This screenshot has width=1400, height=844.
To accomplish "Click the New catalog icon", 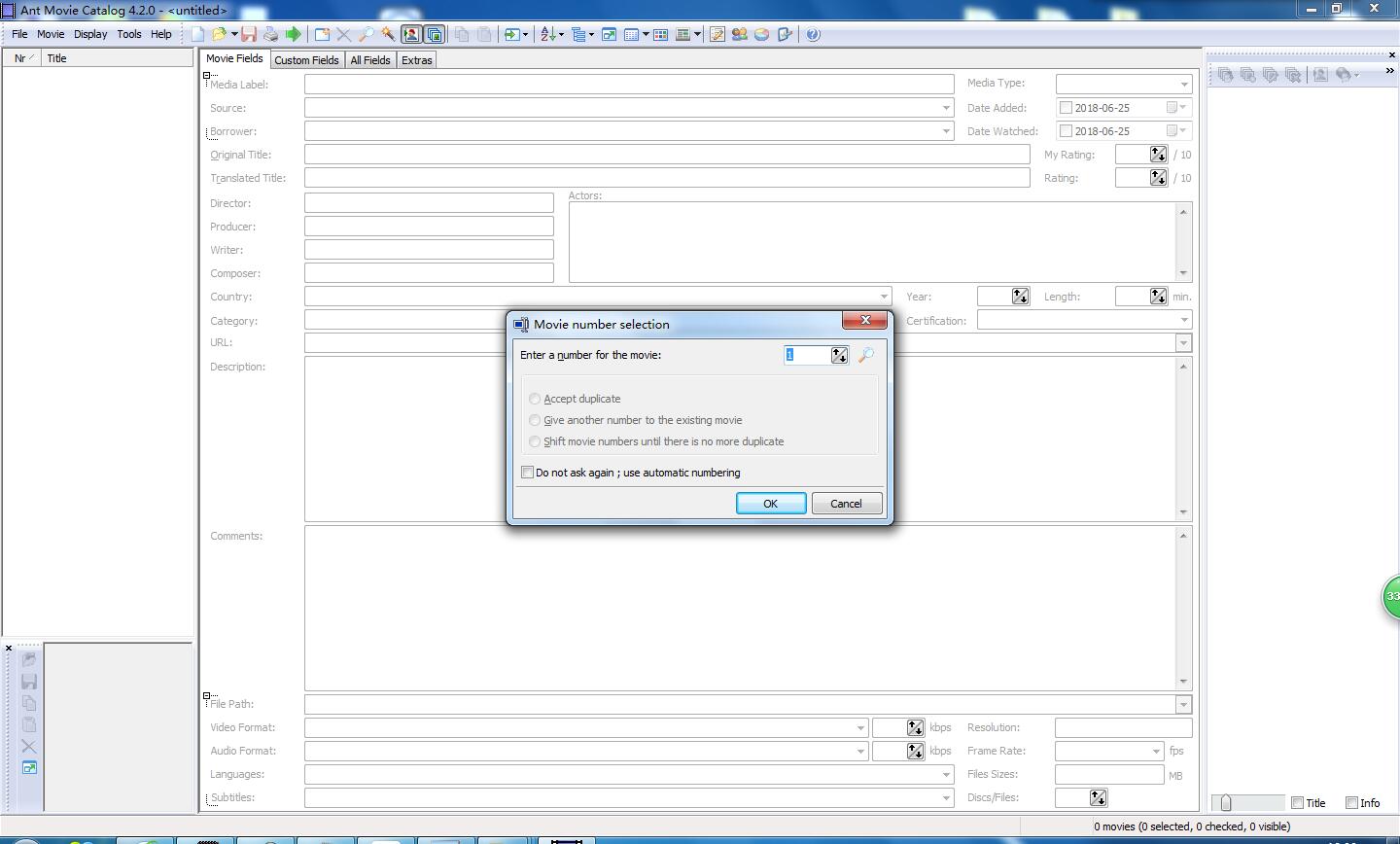I will [x=197, y=34].
